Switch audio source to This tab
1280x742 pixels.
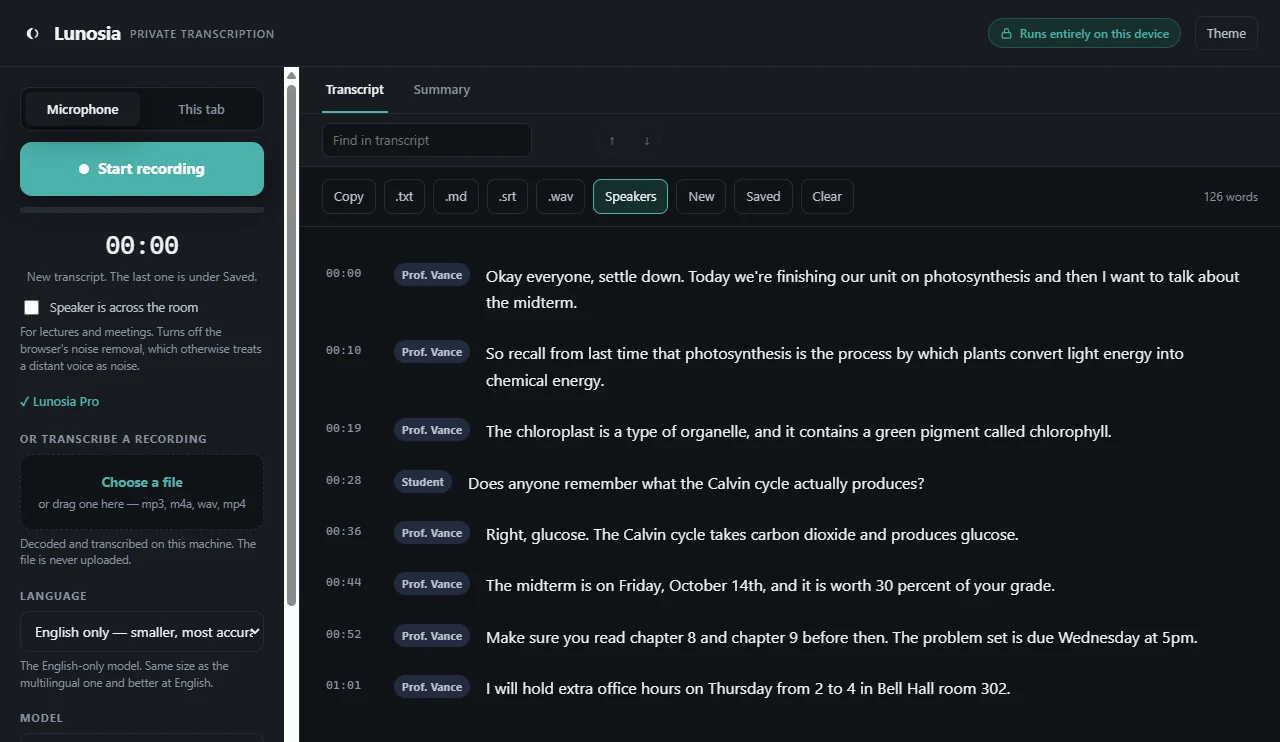(201, 110)
